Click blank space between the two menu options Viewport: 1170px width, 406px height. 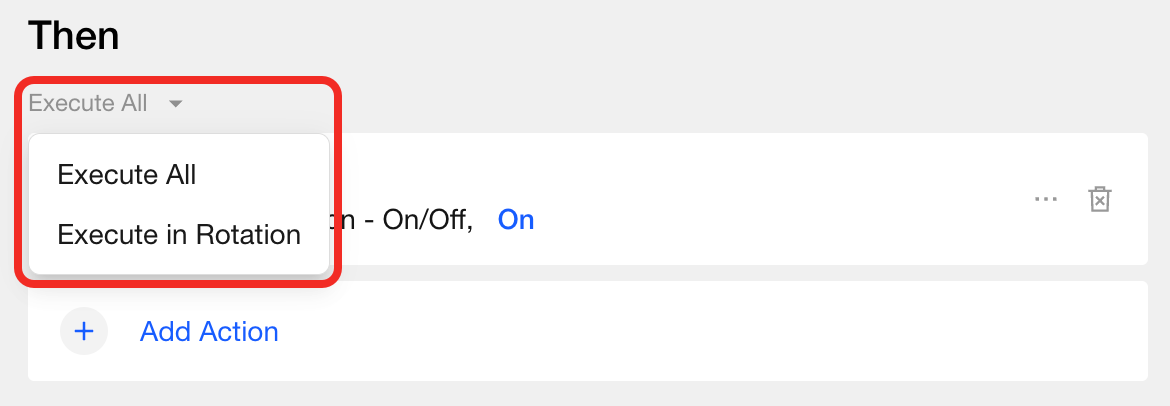(x=180, y=205)
